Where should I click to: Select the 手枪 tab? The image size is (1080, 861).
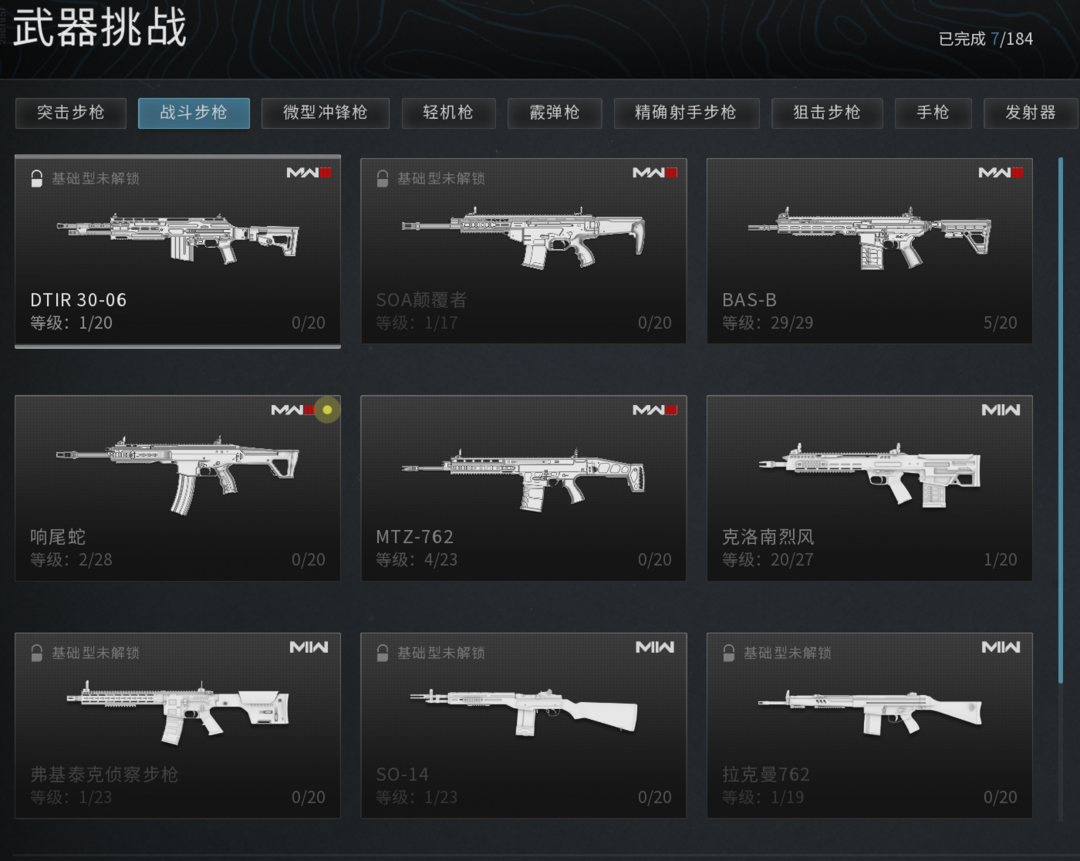(x=933, y=113)
